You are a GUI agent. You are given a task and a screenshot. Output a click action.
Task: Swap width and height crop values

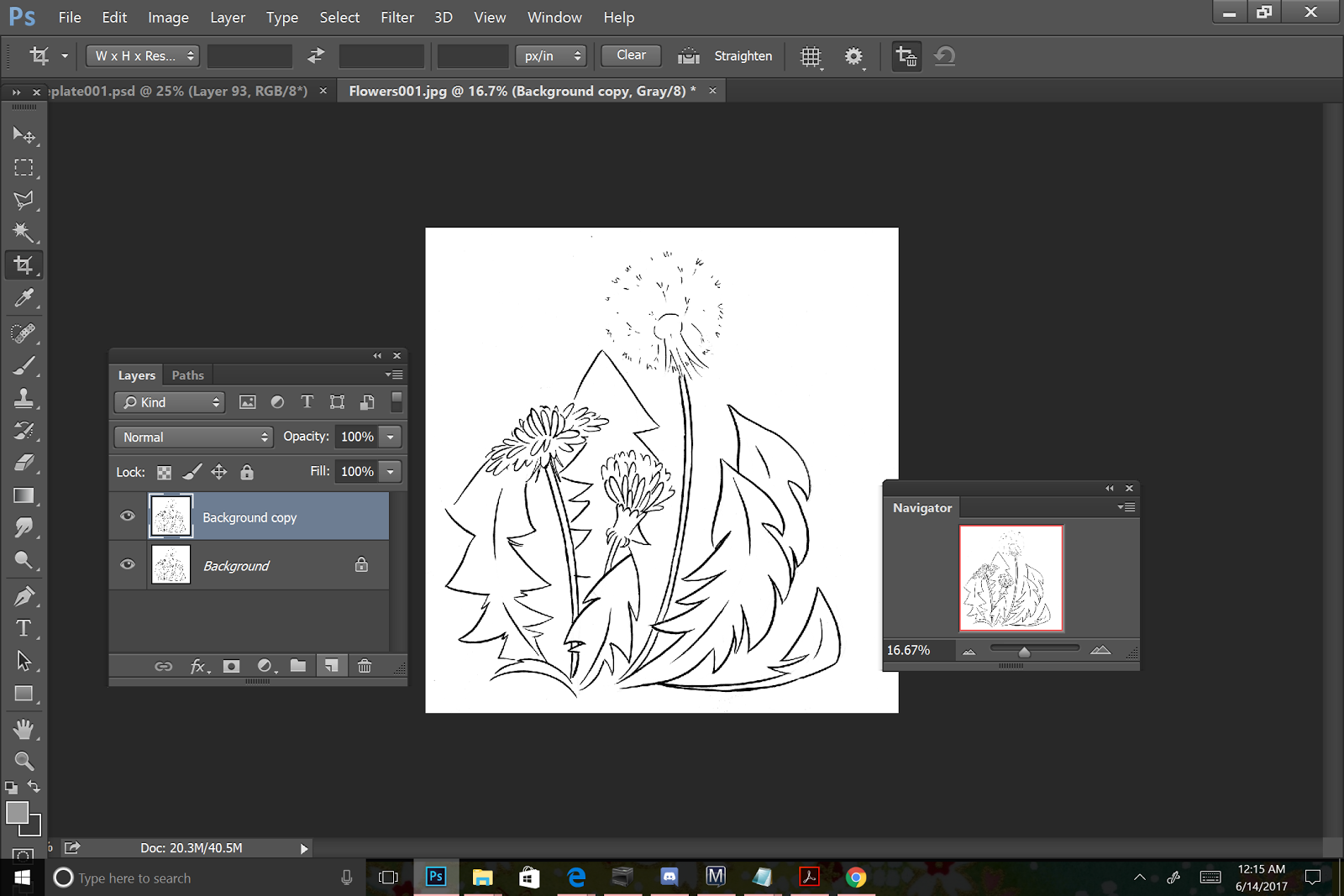(316, 56)
